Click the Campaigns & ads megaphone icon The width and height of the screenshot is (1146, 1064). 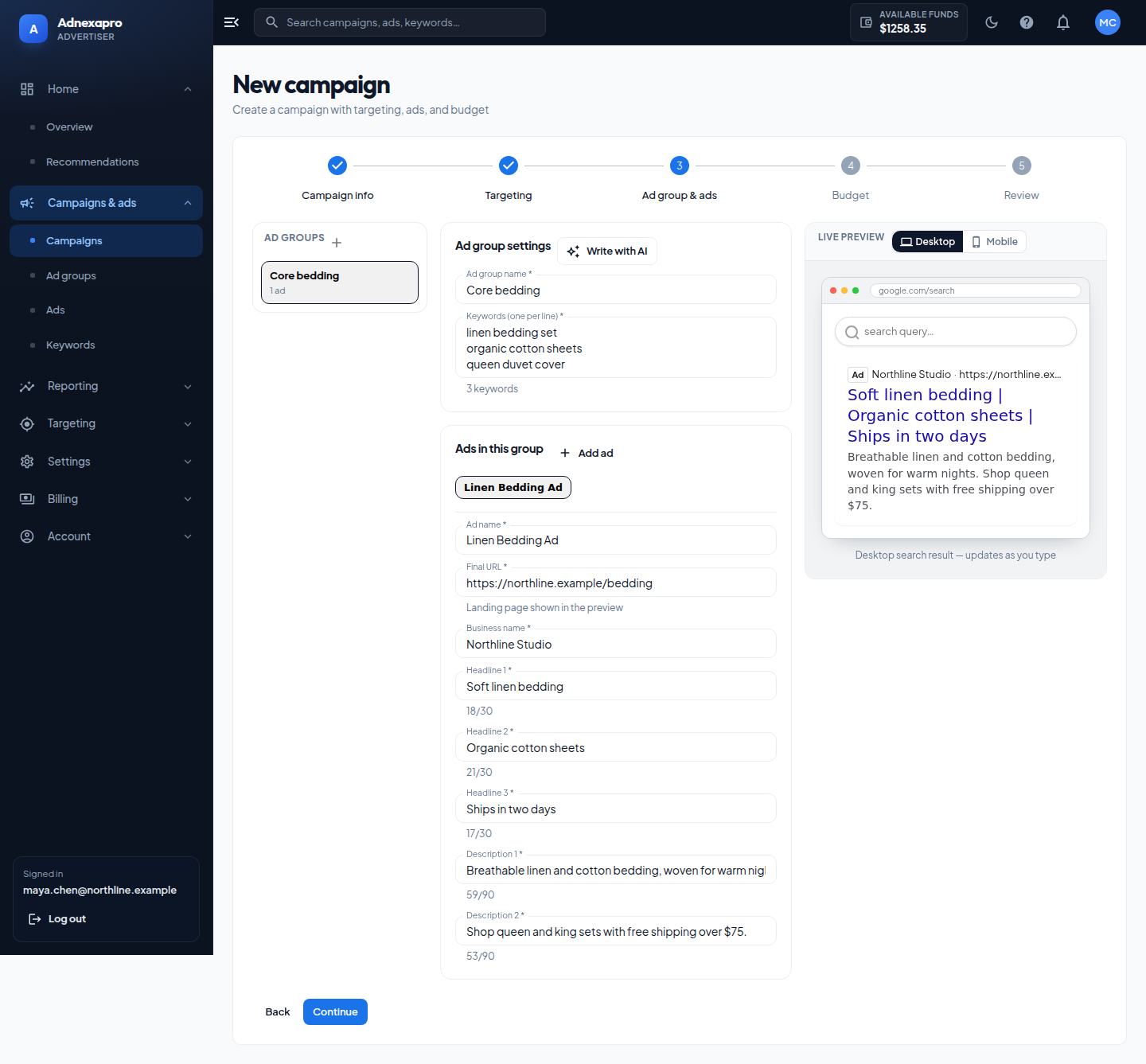click(27, 203)
